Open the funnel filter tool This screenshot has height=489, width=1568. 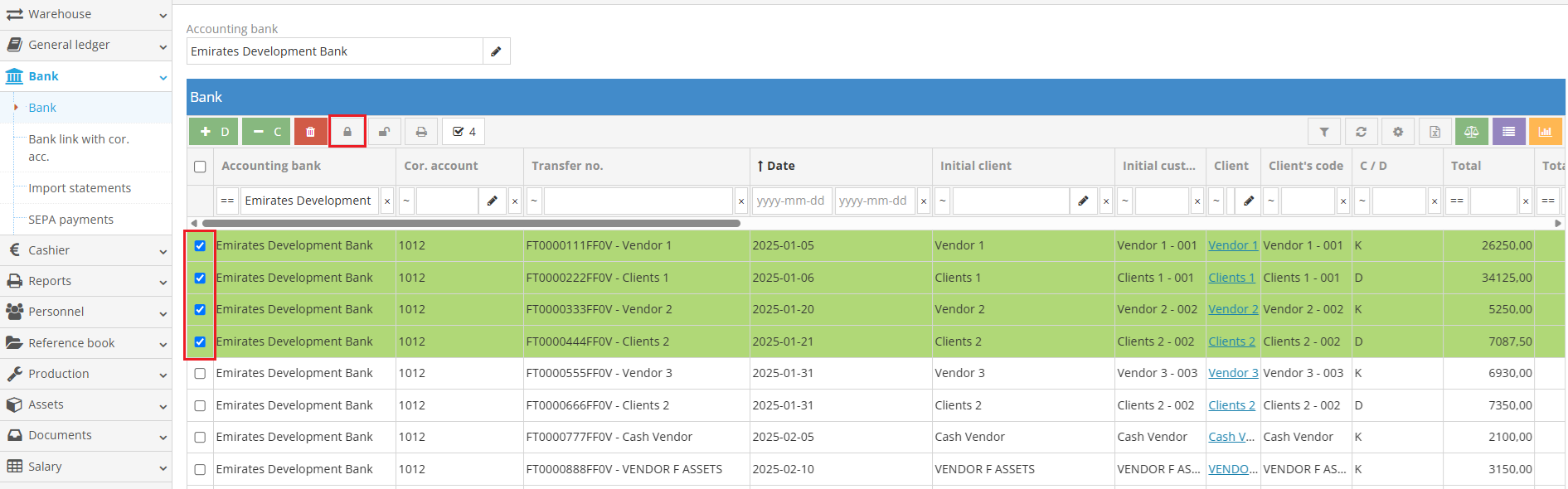coord(1324,132)
